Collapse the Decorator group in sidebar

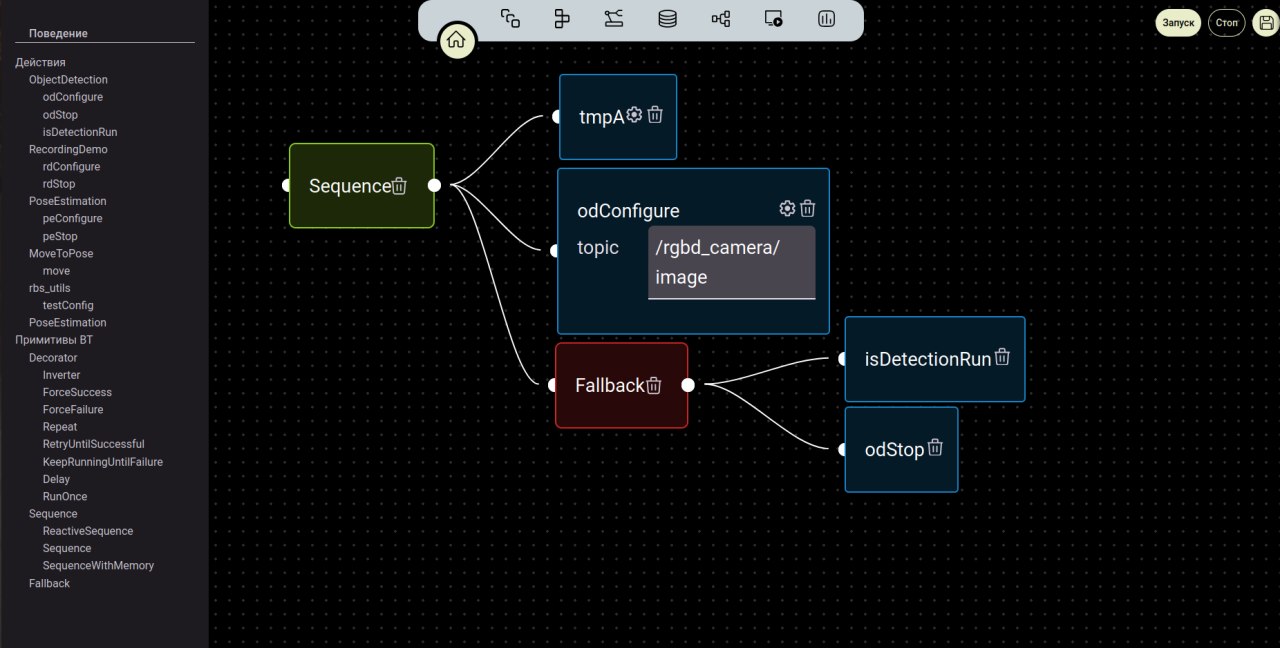[x=53, y=358]
